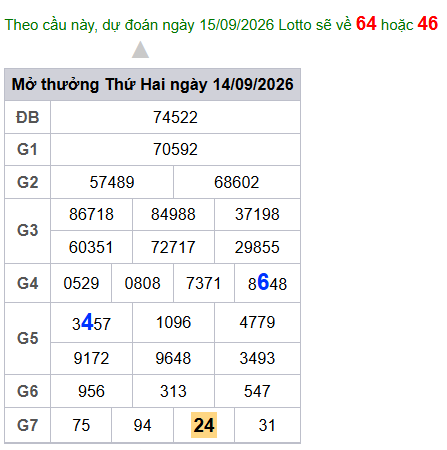Click the G6 number 313
The image size is (447, 450).
pos(173,391)
